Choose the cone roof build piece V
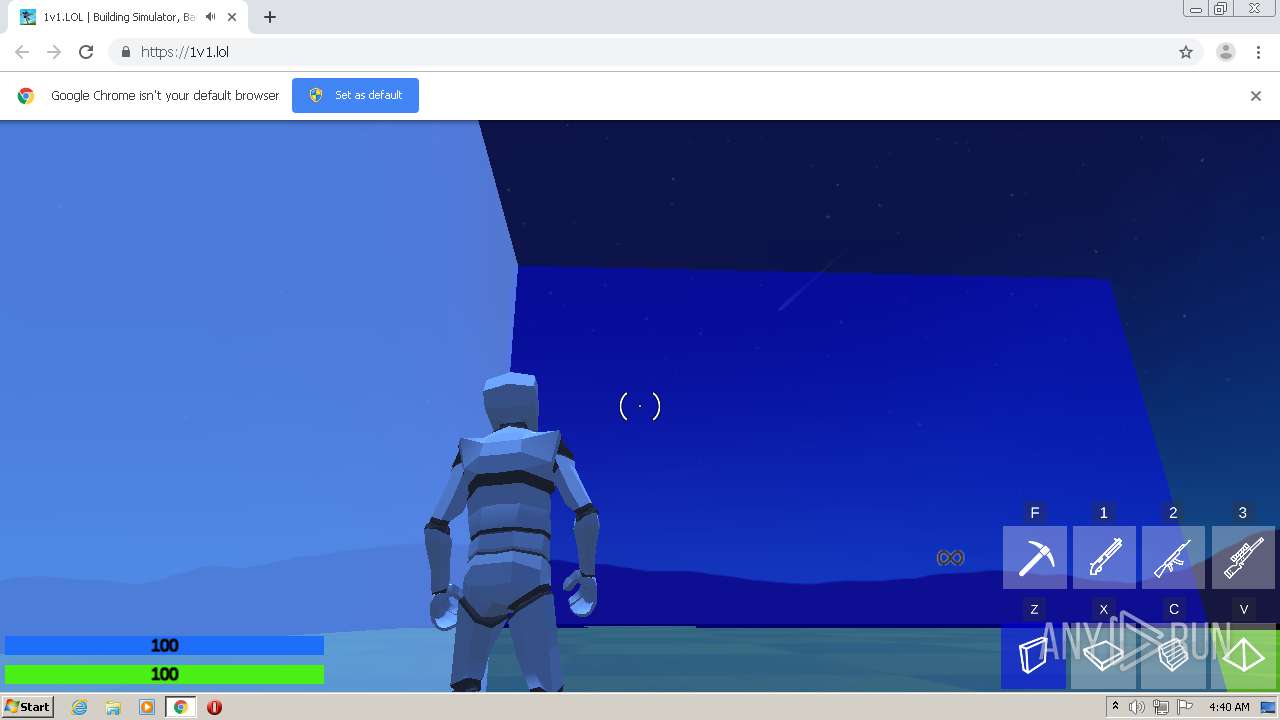The height and width of the screenshot is (720, 1280). (x=1243, y=657)
